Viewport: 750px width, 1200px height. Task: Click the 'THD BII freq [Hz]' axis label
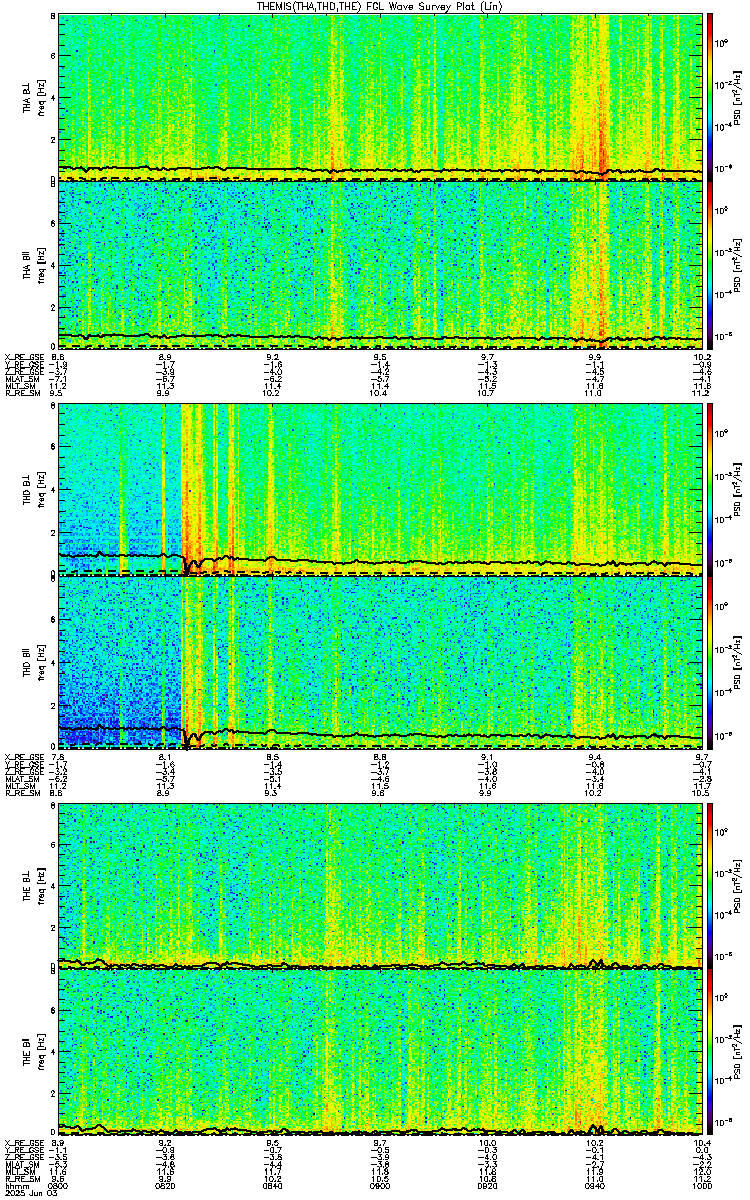pos(33,661)
